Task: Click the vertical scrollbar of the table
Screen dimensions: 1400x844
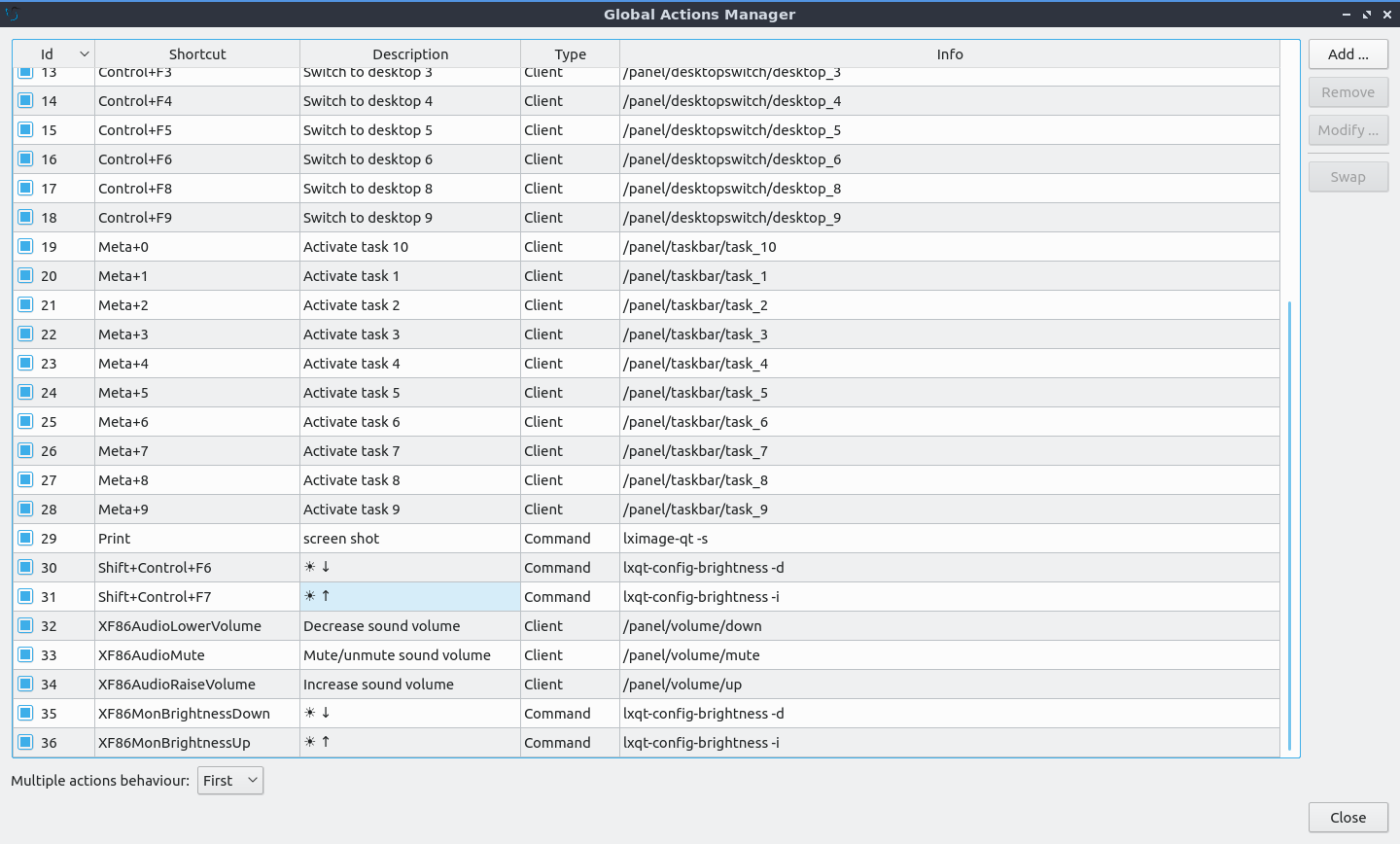Action: click(x=1290, y=525)
